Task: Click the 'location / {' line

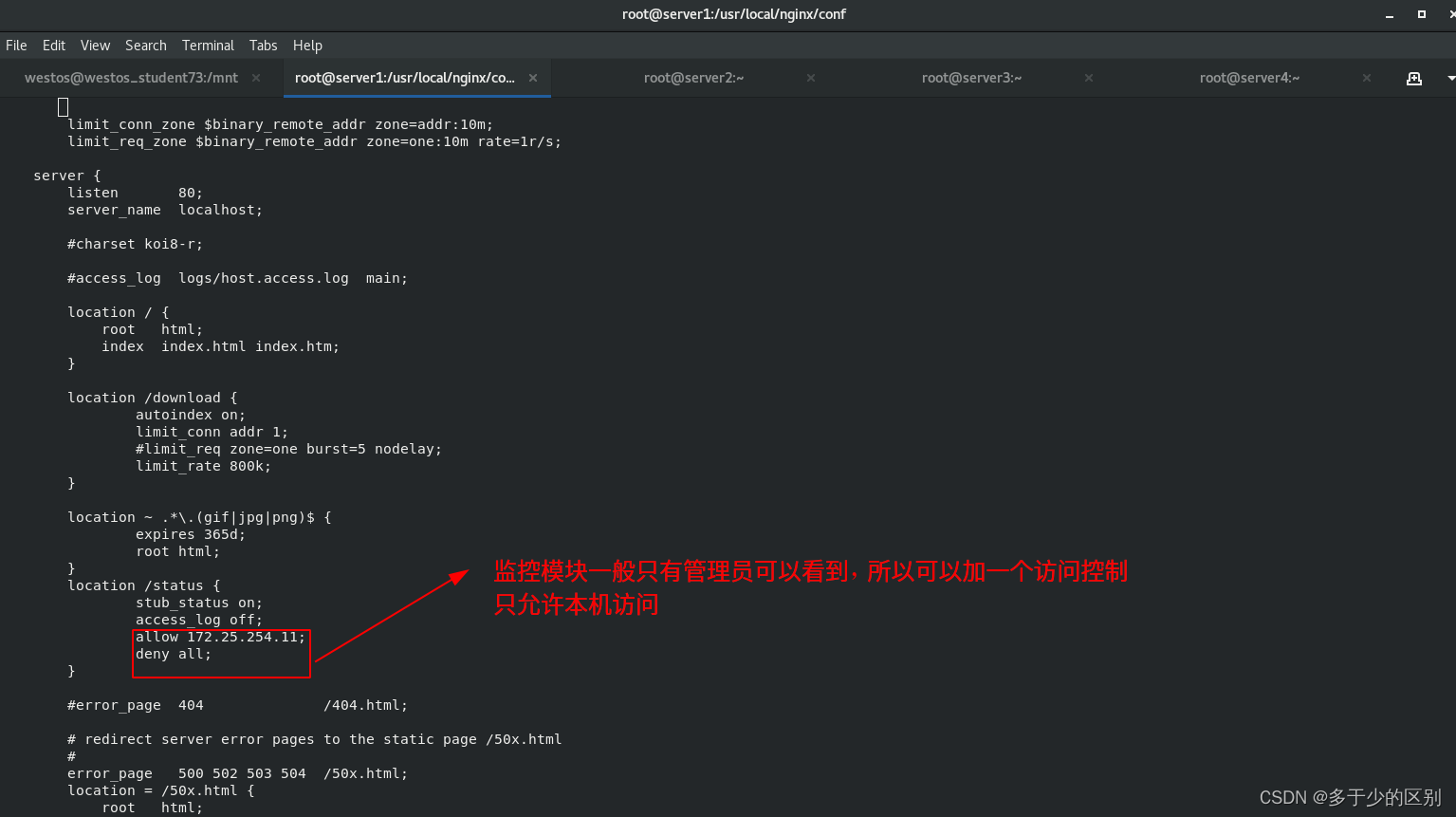Action: click(x=119, y=312)
